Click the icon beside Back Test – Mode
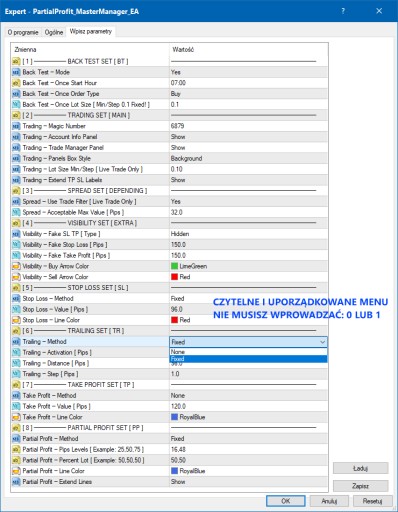Screen dimensions: 398x512 (16, 72)
